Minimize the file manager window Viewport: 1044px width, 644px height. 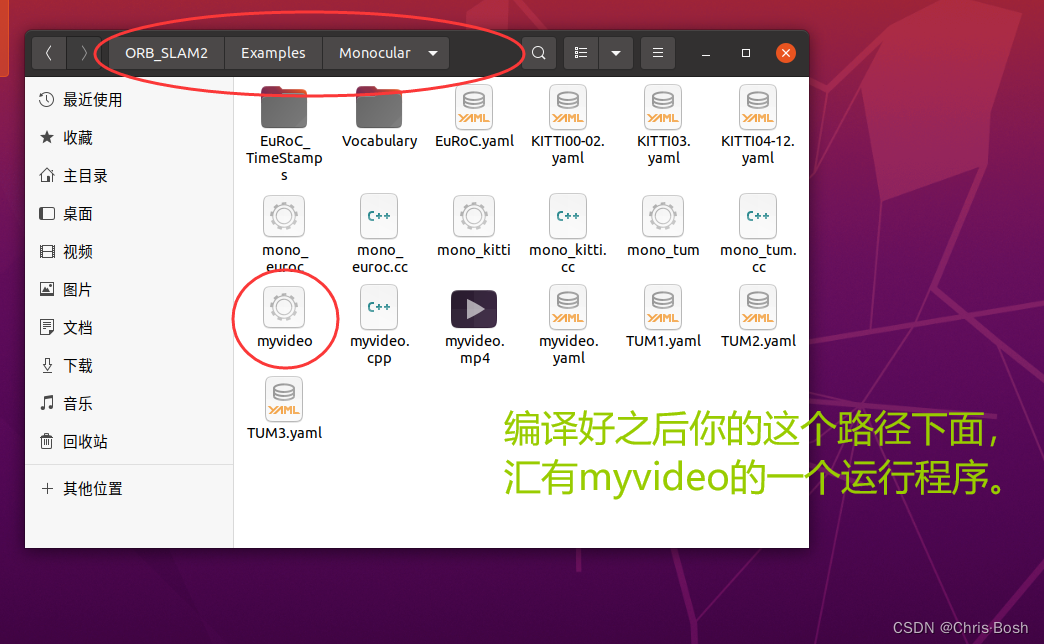coord(706,53)
